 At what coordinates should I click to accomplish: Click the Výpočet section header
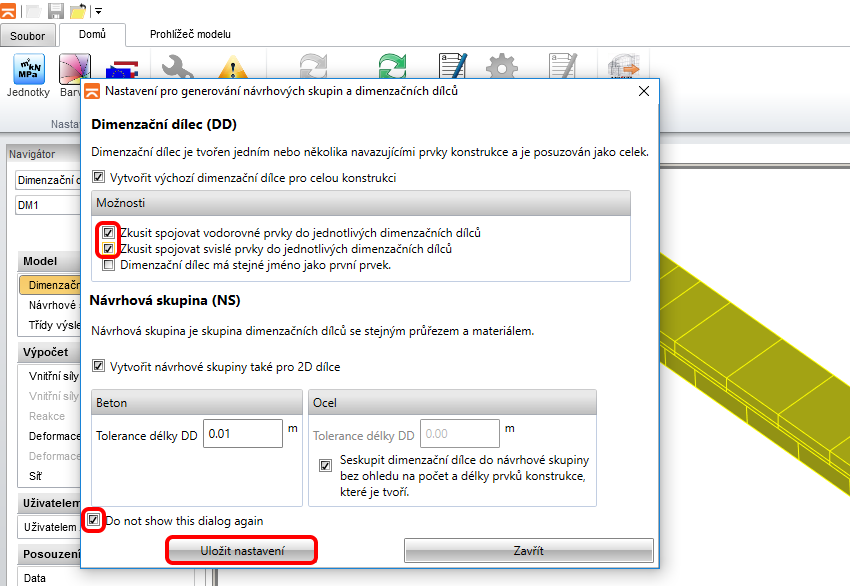(49, 352)
